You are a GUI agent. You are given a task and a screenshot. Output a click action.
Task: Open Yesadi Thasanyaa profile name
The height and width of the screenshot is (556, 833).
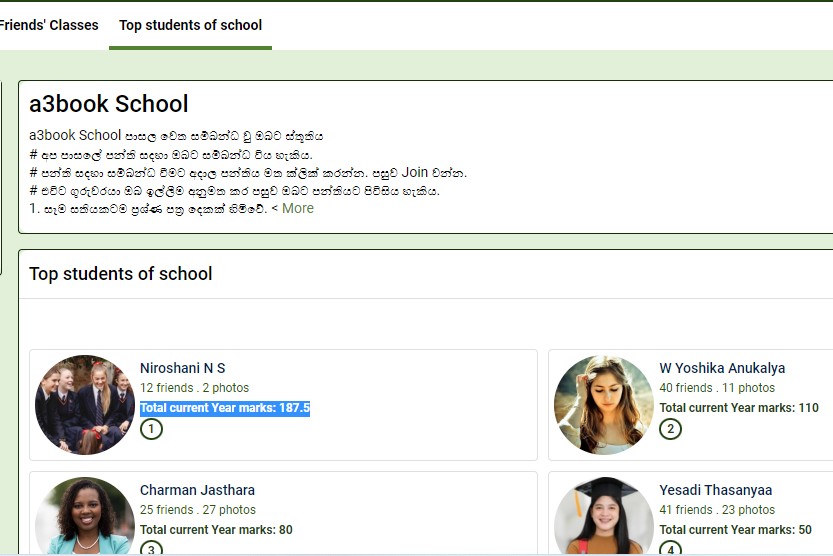pyautogui.click(x=715, y=490)
